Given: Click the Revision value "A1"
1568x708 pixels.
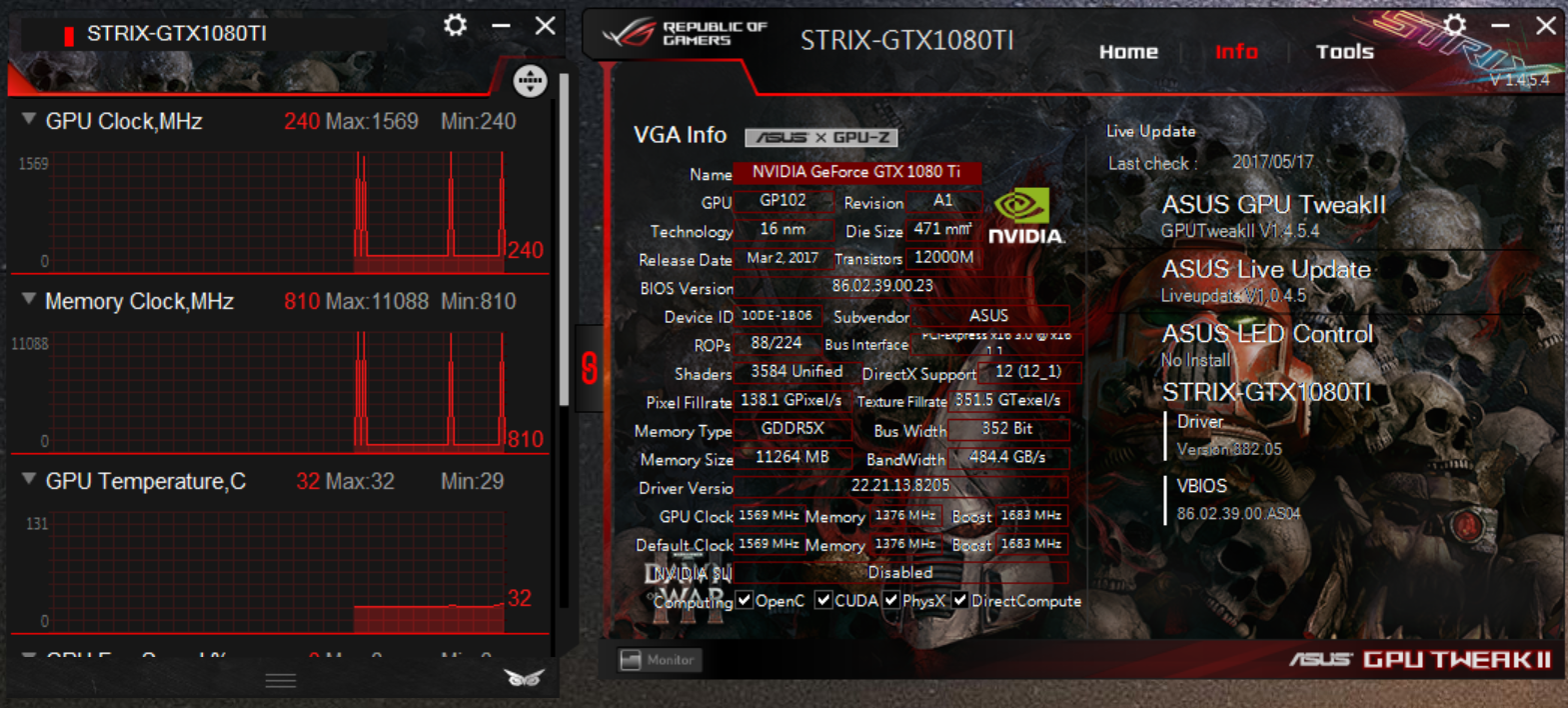Looking at the screenshot, I should 943,201.
